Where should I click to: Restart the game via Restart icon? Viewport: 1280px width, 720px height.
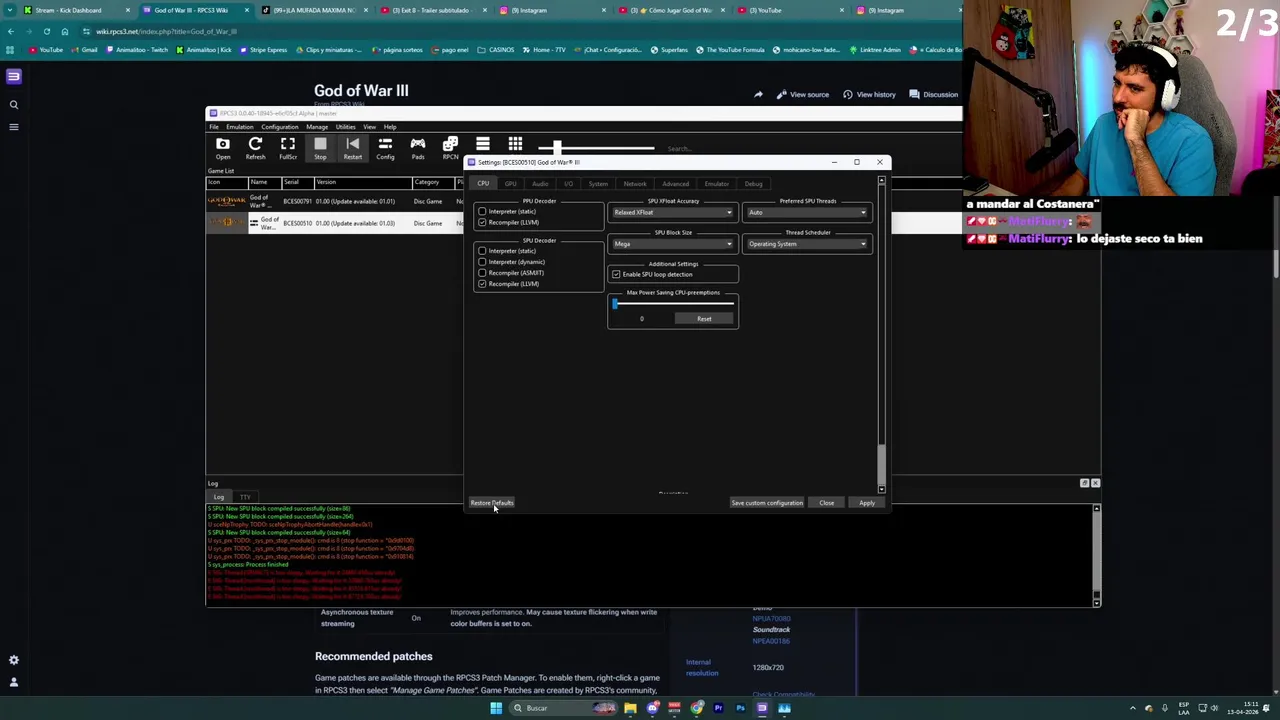coord(353,148)
